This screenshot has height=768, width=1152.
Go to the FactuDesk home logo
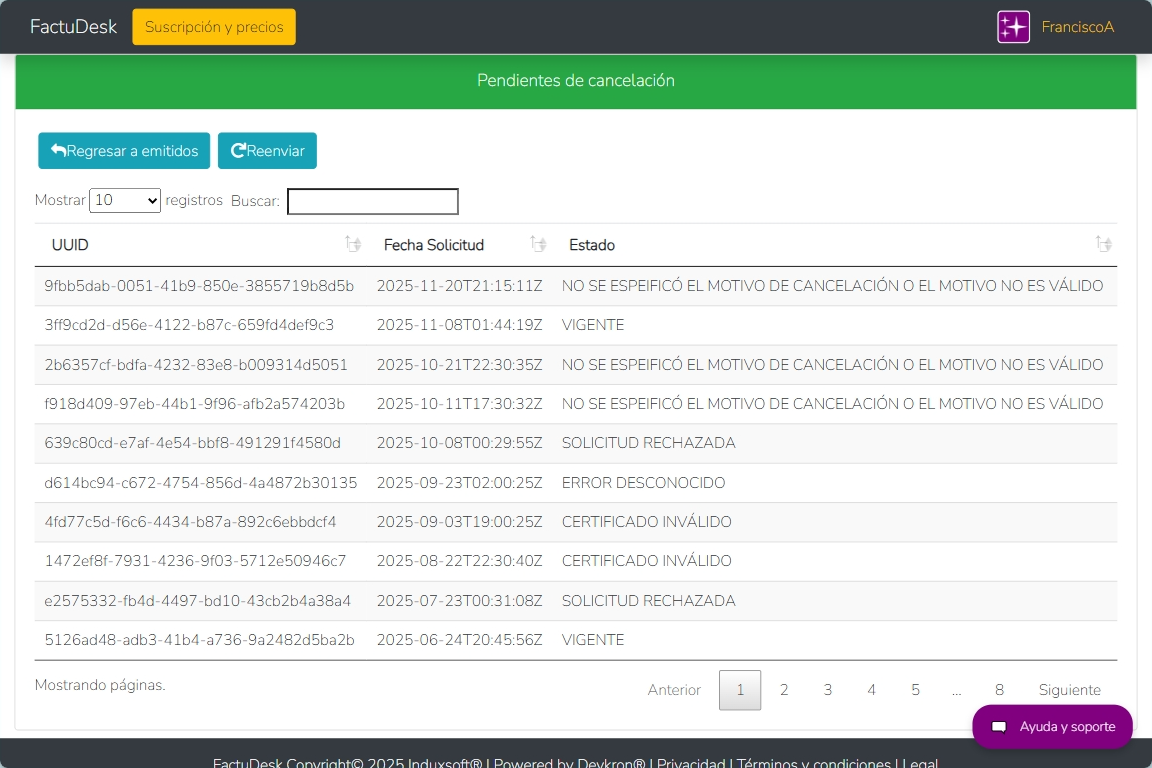73,27
